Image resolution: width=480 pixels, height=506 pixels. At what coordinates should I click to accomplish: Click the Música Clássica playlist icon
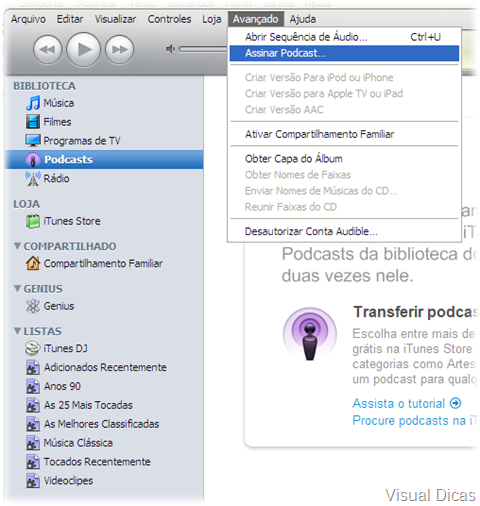[x=33, y=443]
